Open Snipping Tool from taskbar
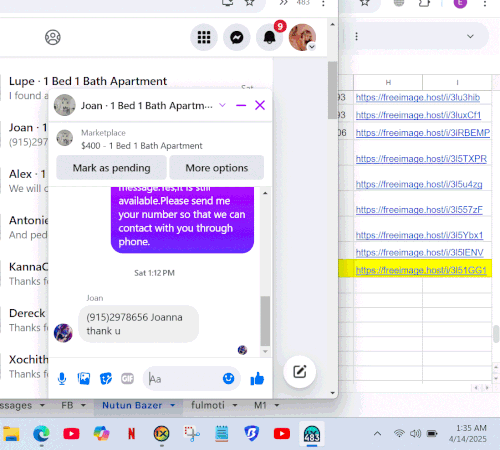This screenshot has height=450, width=500. pos(192,434)
